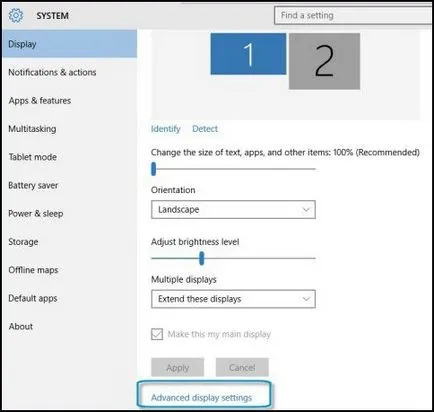Select Battery saver option
This screenshot has width=434, height=412.
click(x=33, y=185)
